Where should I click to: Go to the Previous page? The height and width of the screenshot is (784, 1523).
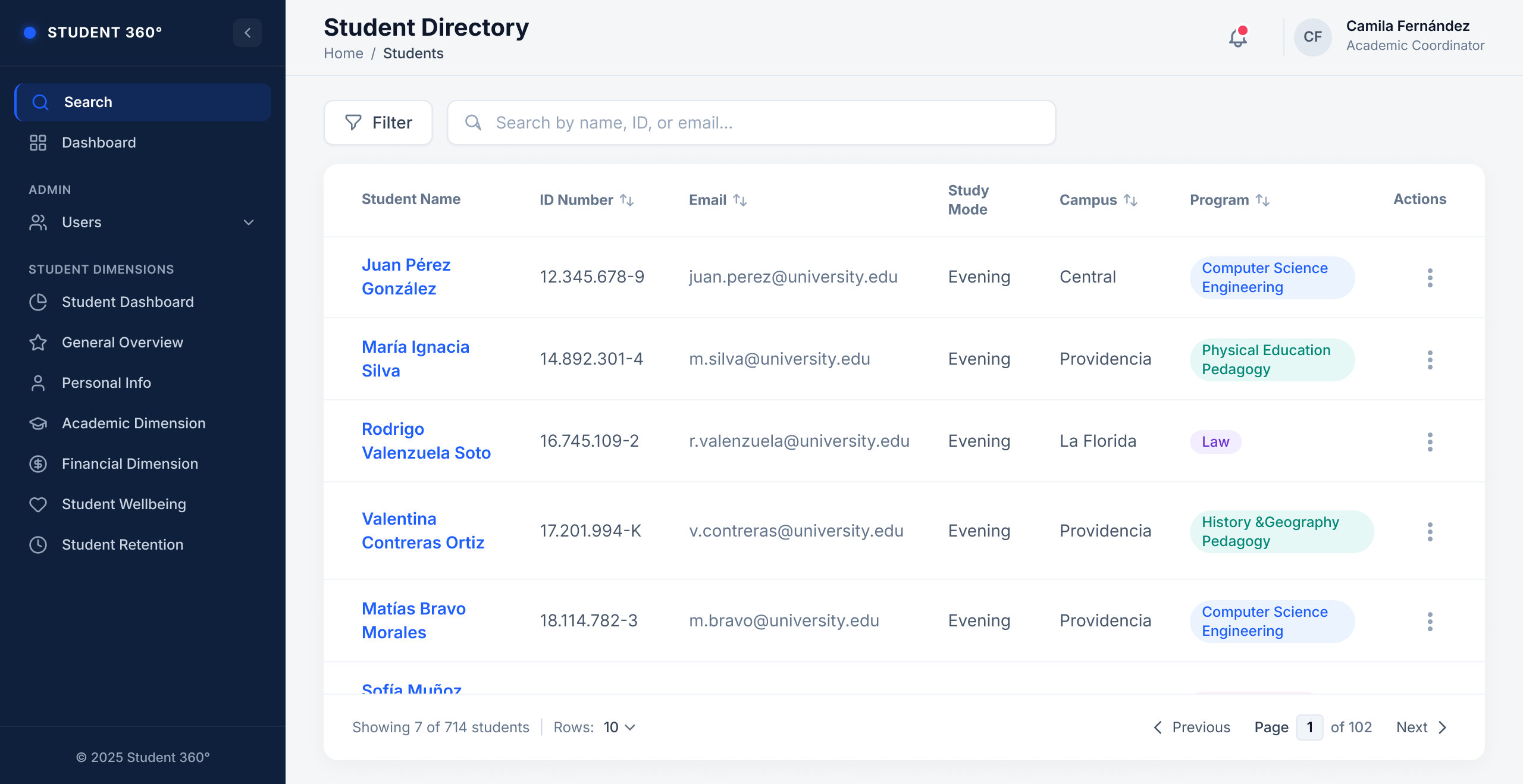click(x=1192, y=727)
